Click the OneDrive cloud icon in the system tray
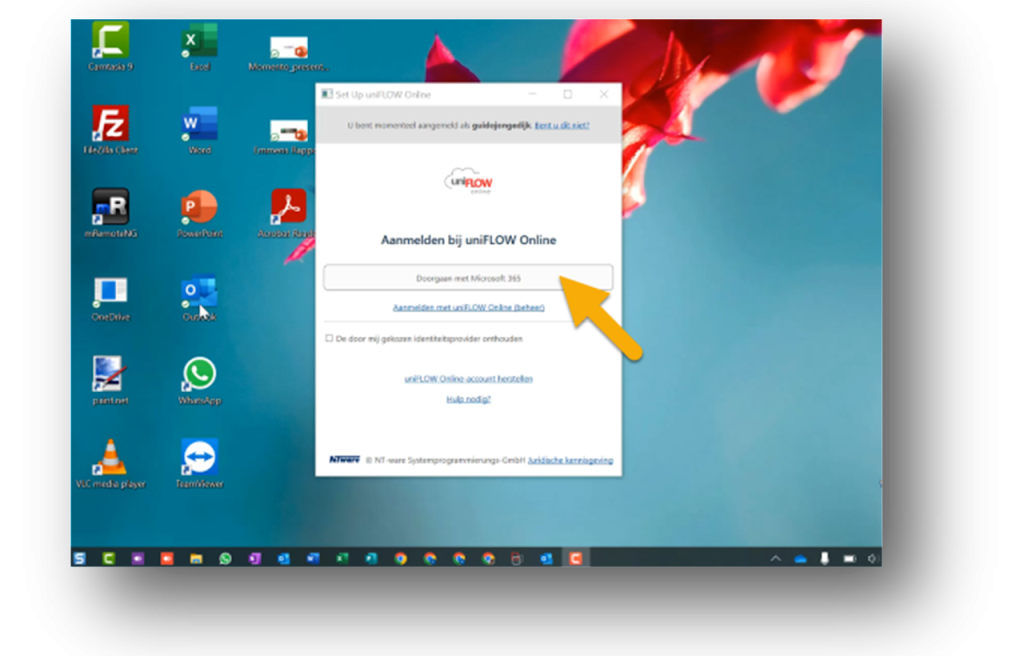Image resolution: width=1024 pixels, height=656 pixels. point(800,559)
